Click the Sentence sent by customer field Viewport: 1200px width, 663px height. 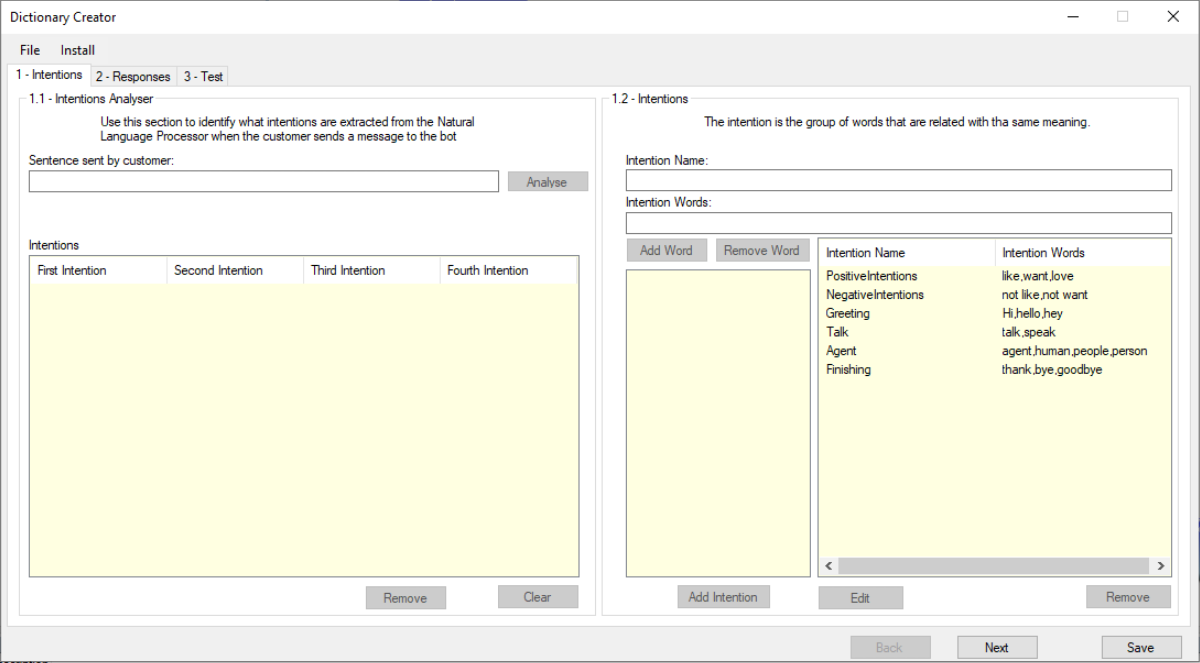[x=263, y=182]
